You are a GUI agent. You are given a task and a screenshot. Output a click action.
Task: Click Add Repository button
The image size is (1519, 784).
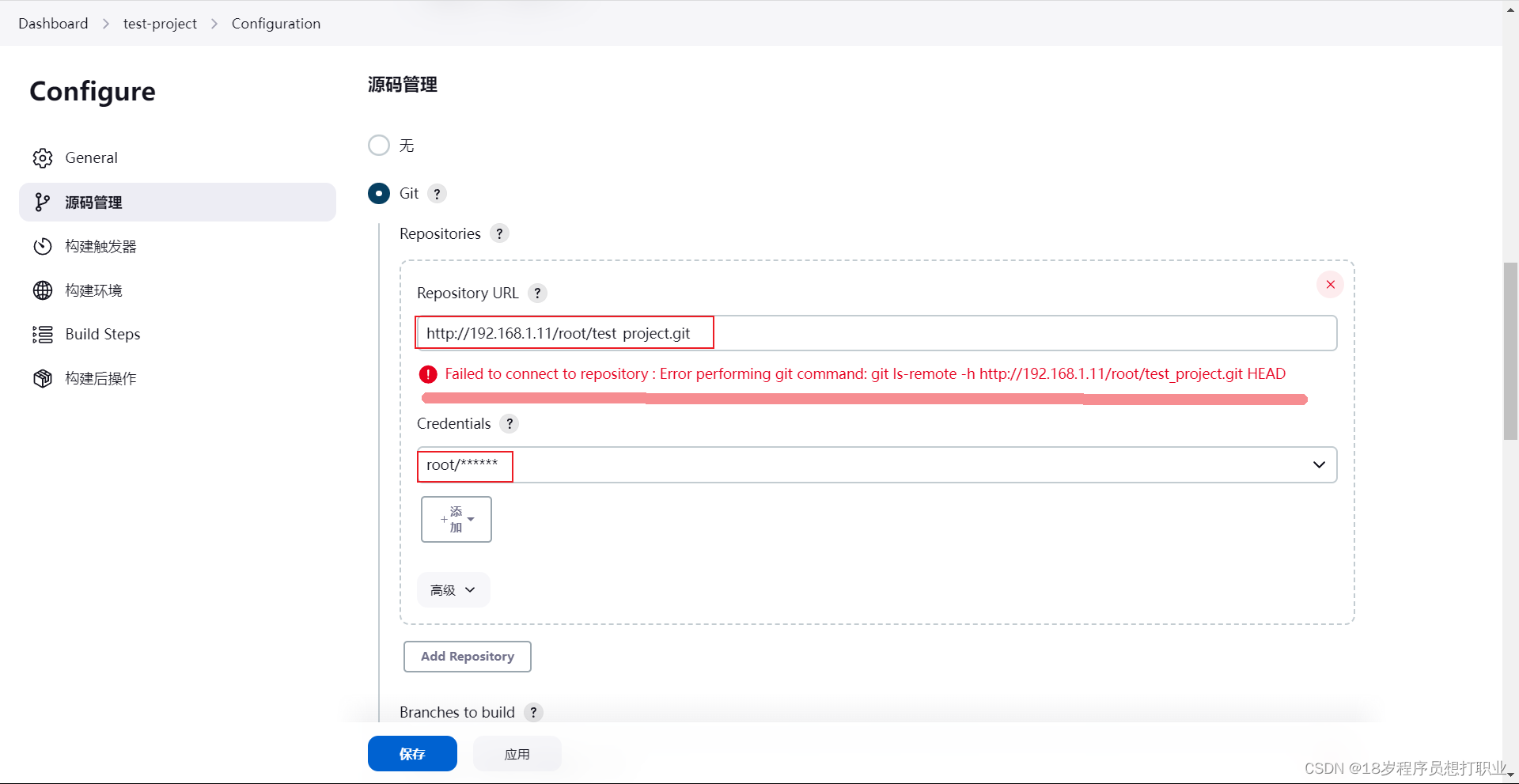pos(468,657)
